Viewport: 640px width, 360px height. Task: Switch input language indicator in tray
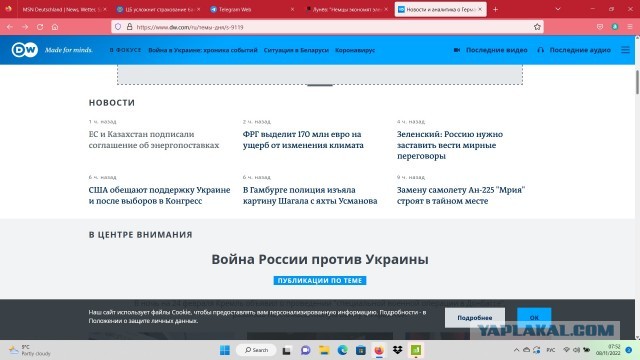[551, 350]
